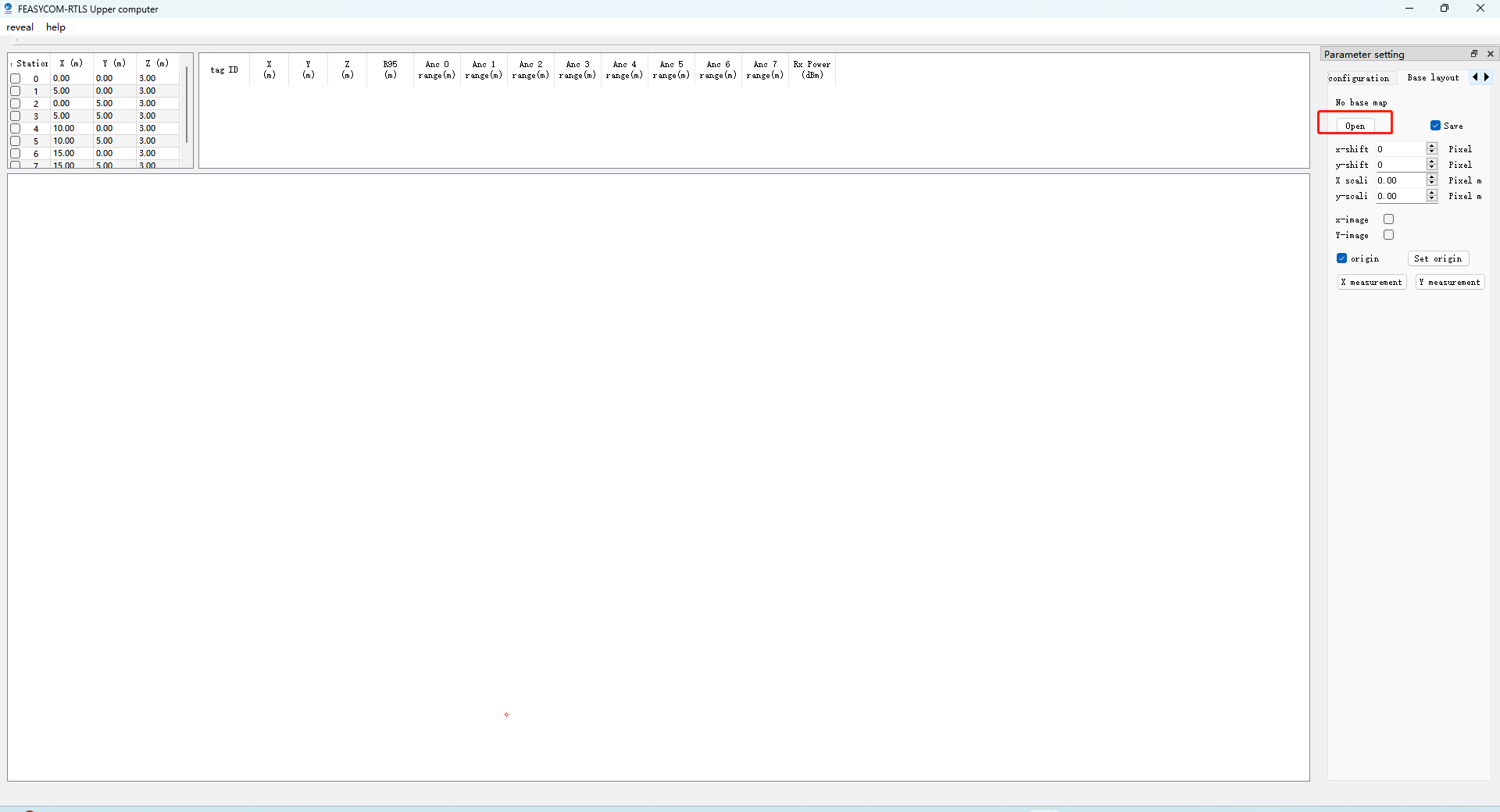This screenshot has height=812, width=1500.
Task: Select the checkbox for station 0
Action: 16,78
